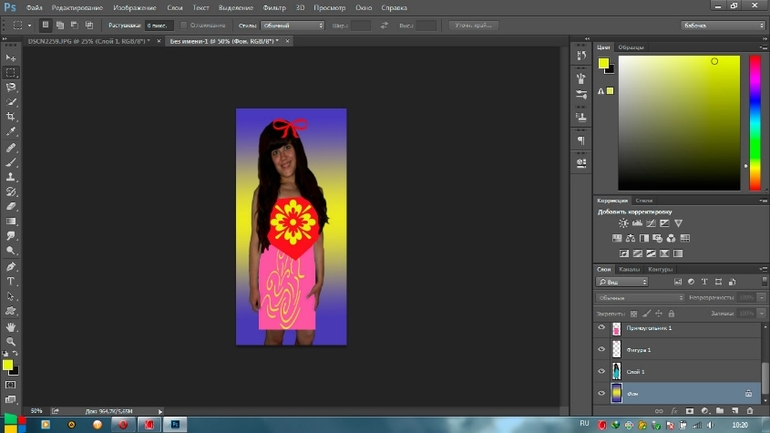Select the Move tool
Viewport: 770px width, 433px height.
[x=11, y=58]
